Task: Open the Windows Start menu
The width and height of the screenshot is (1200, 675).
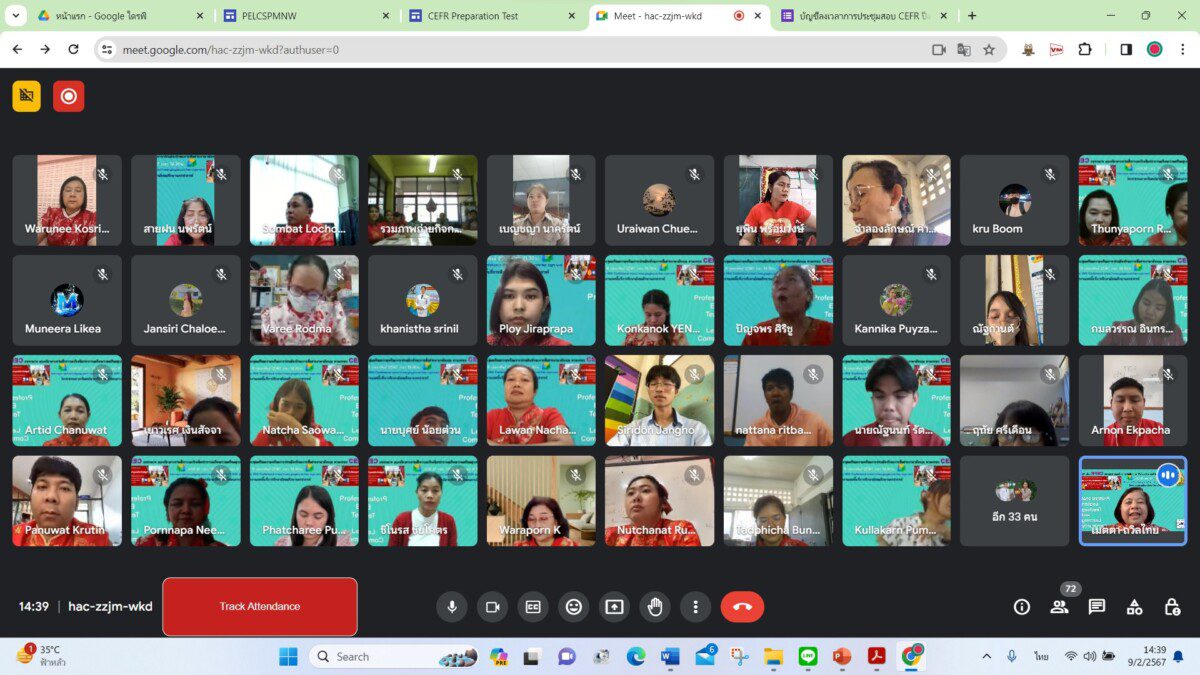Action: [288, 656]
